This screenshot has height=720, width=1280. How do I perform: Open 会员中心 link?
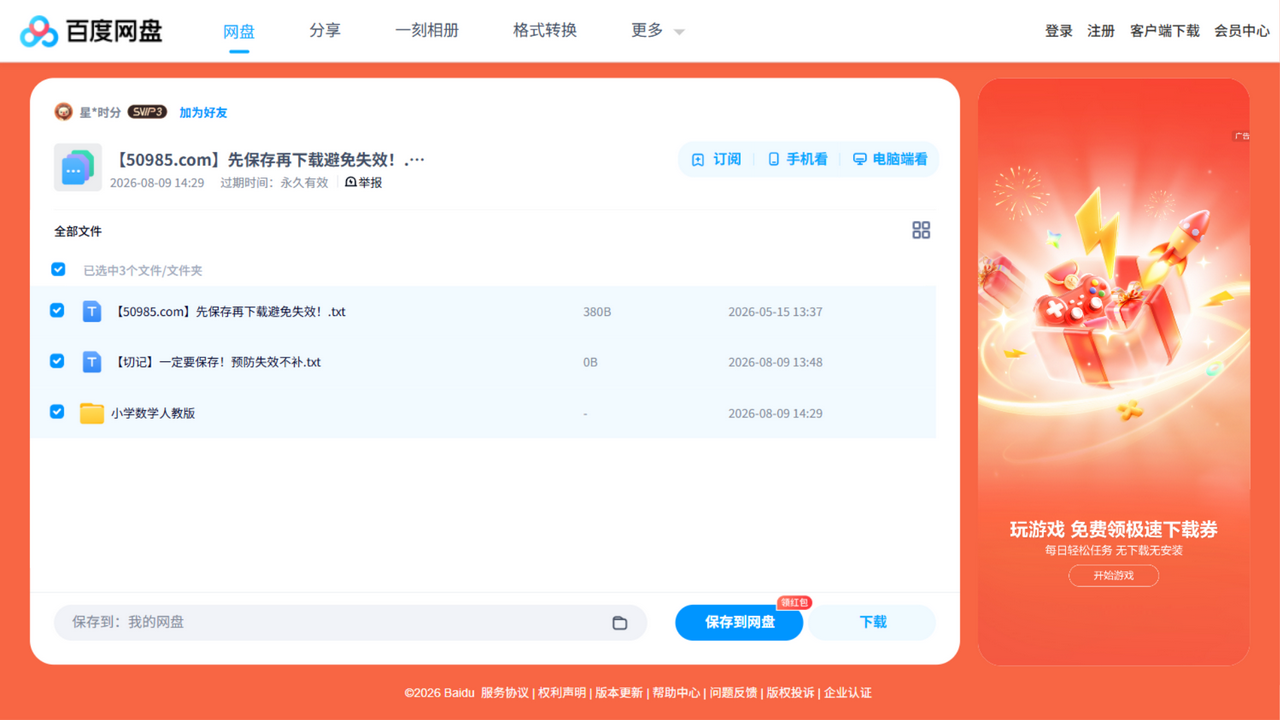[x=1242, y=31]
